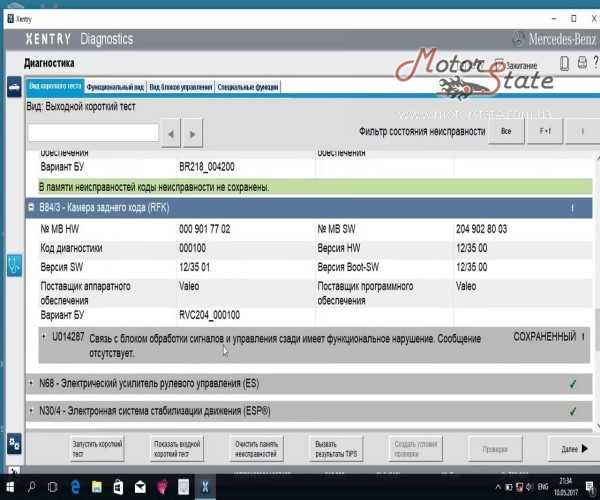
Task: Click the green checkmark on N30/4 ESP row
Action: click(x=572, y=412)
